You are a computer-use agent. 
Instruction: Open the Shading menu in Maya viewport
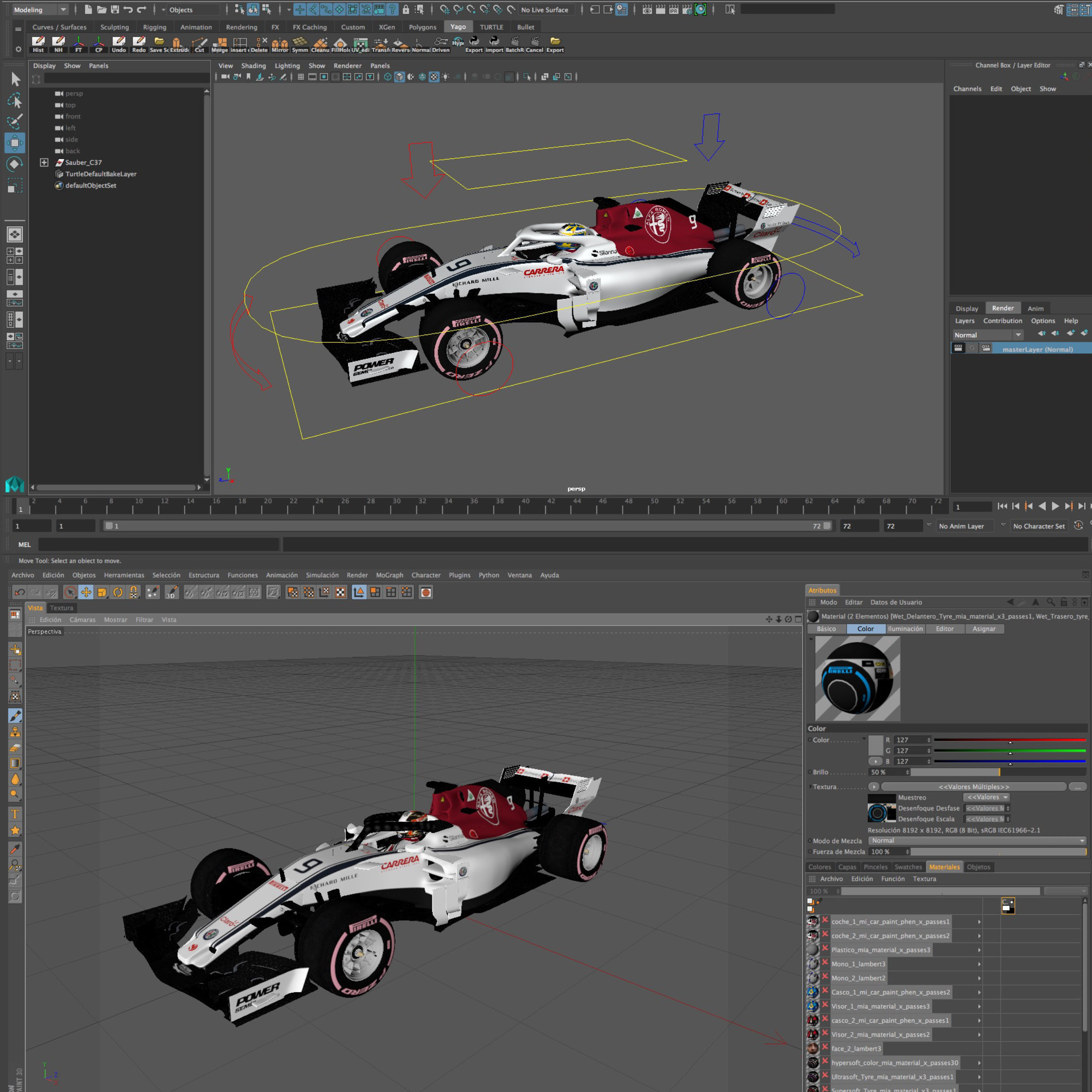(253, 66)
